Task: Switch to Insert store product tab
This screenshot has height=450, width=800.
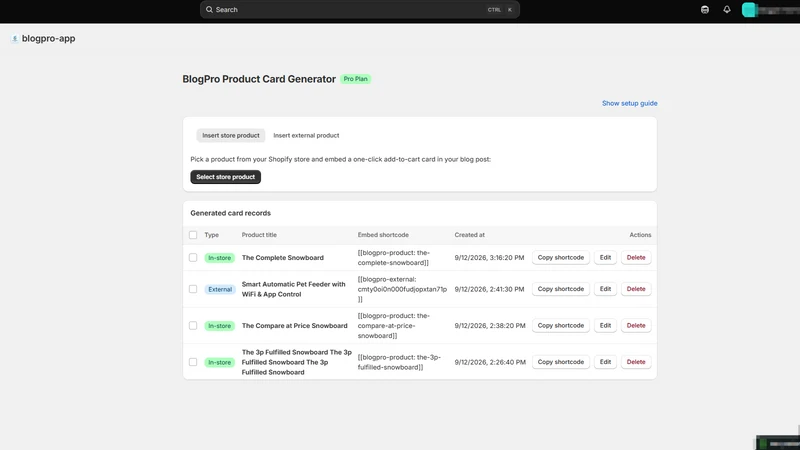Action: 231,135
